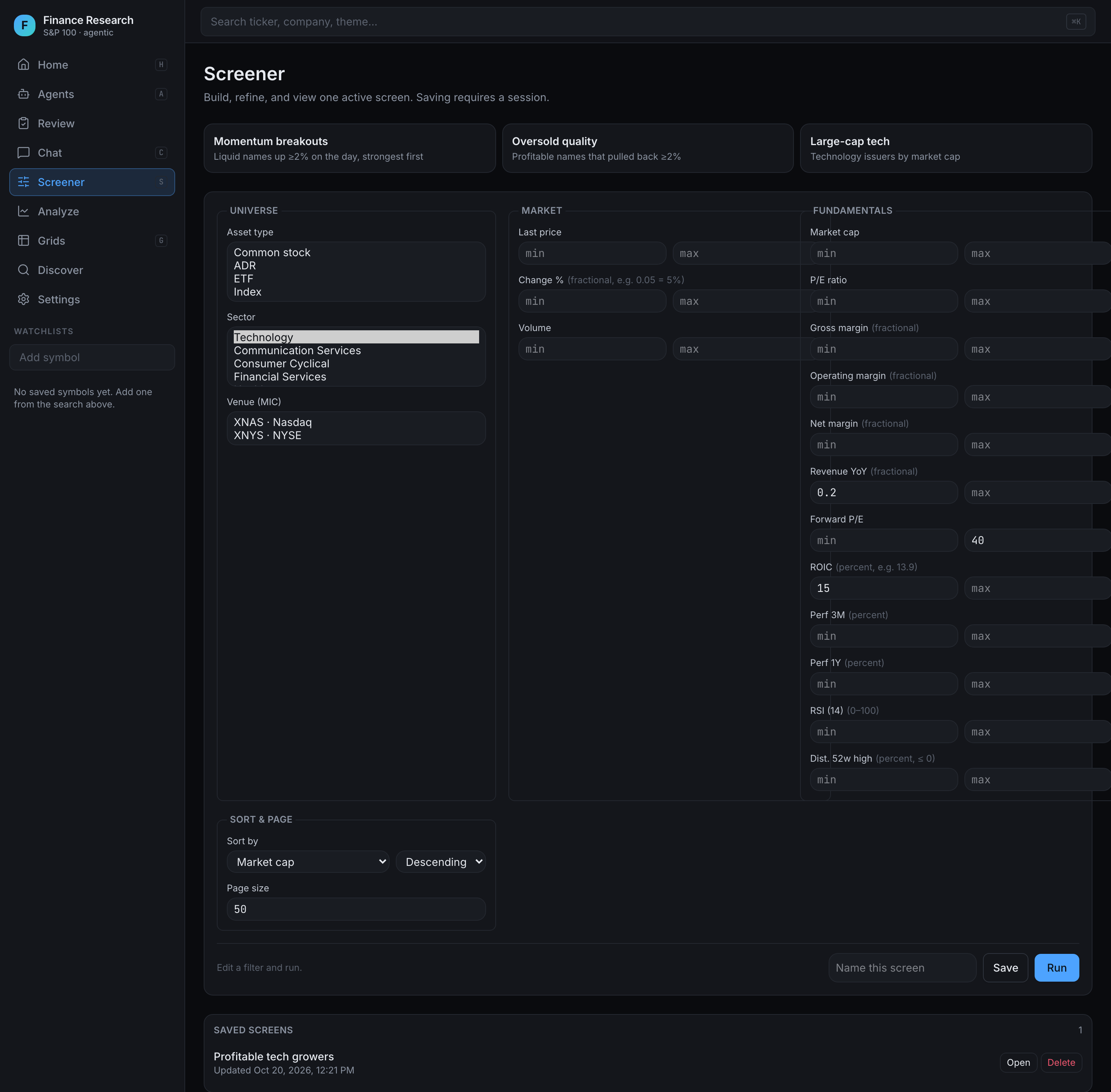
Task: Click the Grids table icon
Action: pos(24,240)
